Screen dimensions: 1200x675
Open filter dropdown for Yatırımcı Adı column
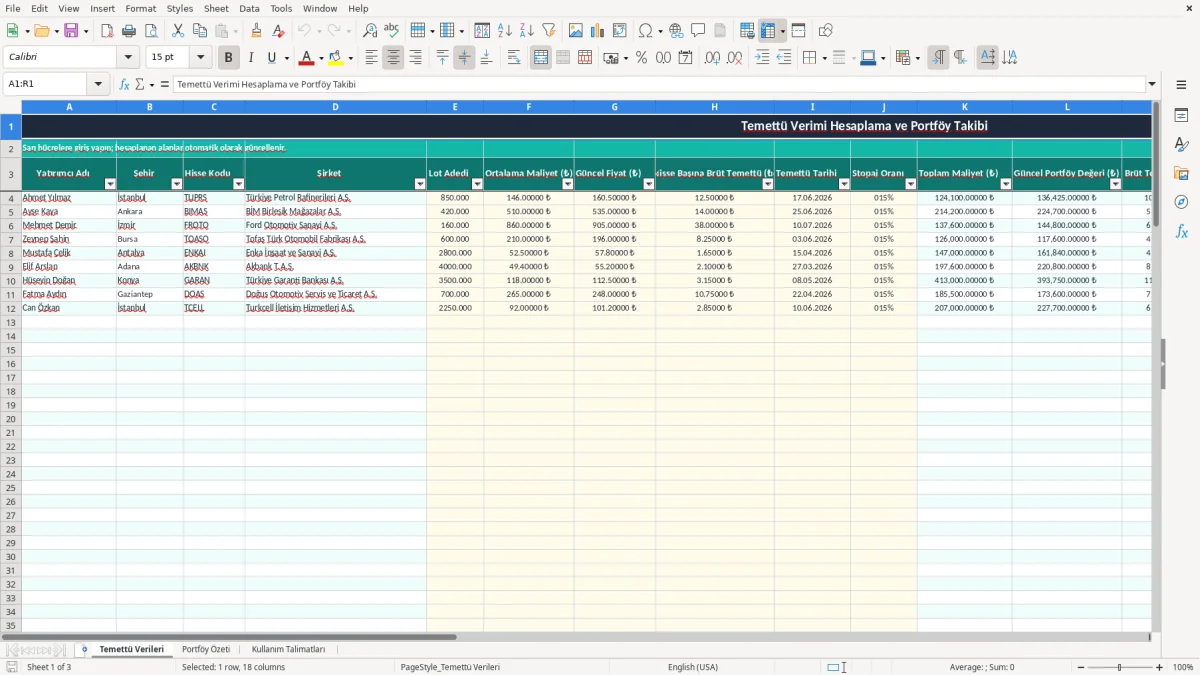[x=110, y=184]
